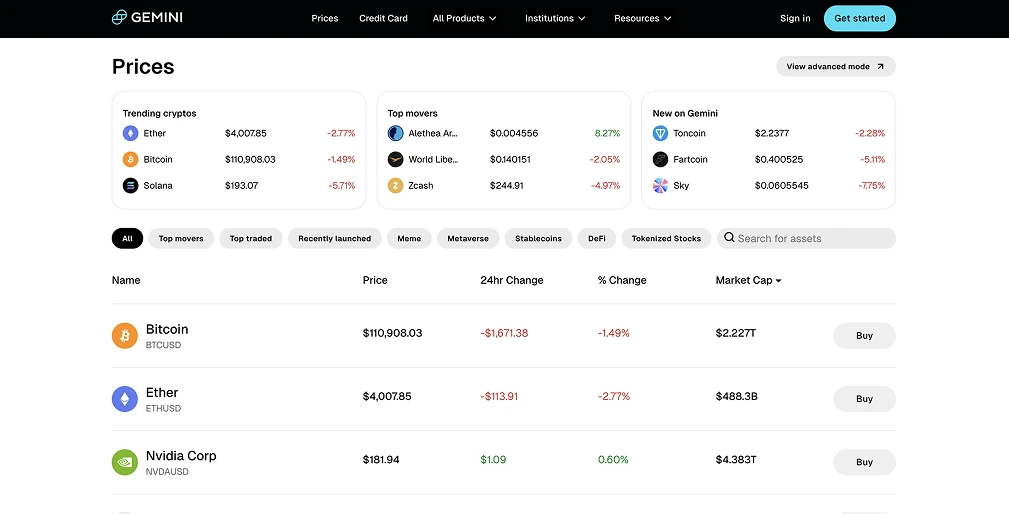
Task: Click the Alethea icon in Top movers
Action: click(x=395, y=133)
